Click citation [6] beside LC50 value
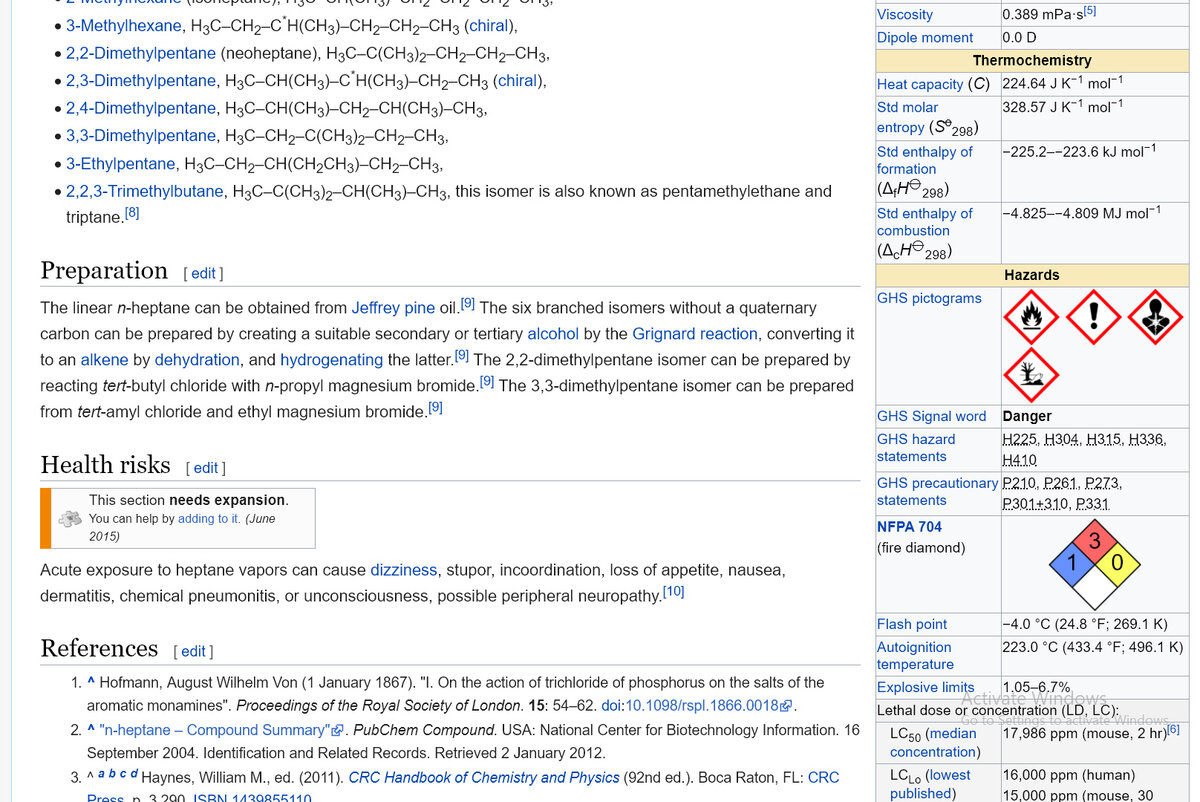The width and height of the screenshot is (1200, 802). (1174, 729)
